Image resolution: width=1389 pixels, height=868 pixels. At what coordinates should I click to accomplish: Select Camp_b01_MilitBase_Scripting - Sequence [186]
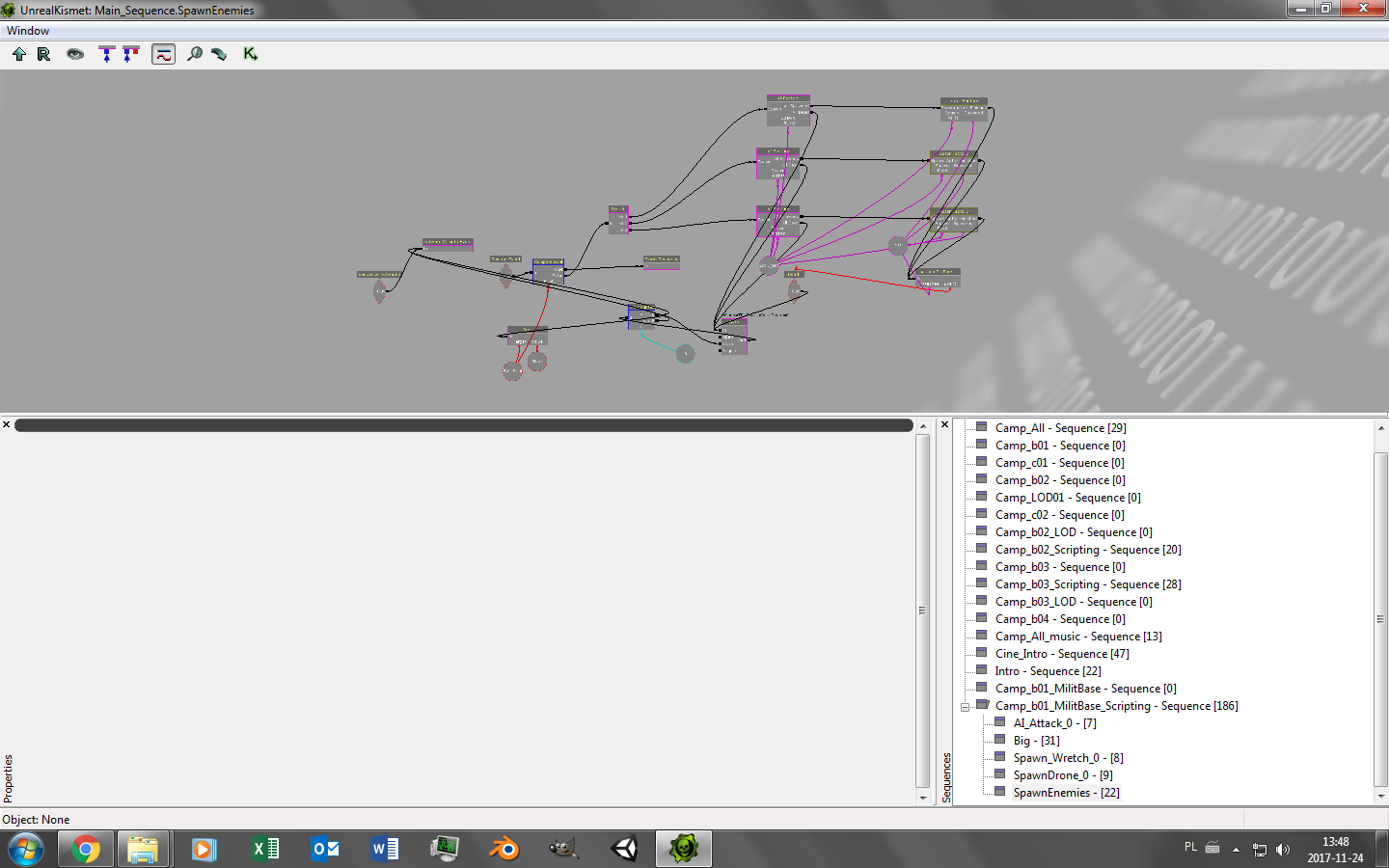coord(1116,706)
